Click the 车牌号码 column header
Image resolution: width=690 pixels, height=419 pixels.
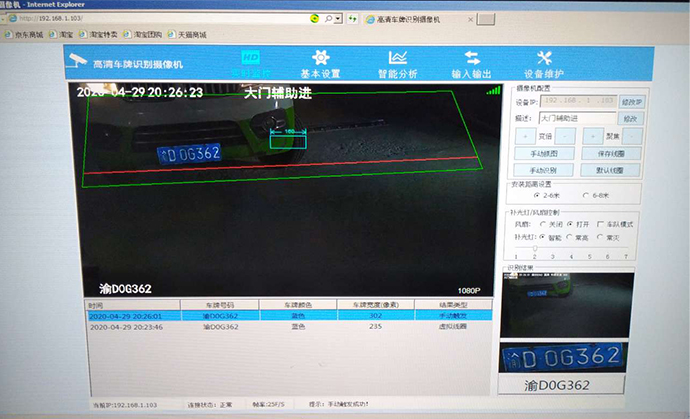tap(217, 304)
